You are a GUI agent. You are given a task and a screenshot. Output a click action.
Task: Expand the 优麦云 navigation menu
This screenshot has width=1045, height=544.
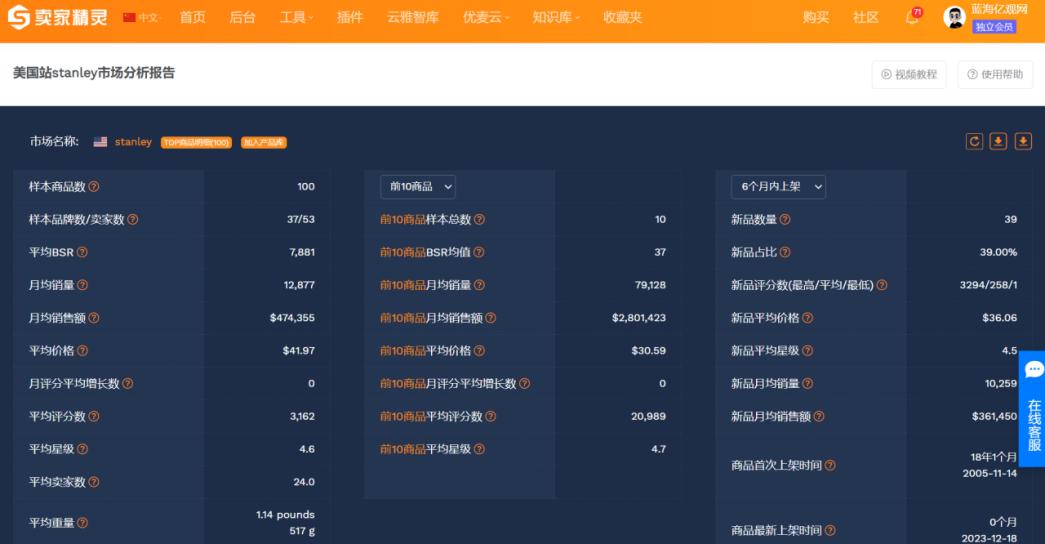pos(486,17)
